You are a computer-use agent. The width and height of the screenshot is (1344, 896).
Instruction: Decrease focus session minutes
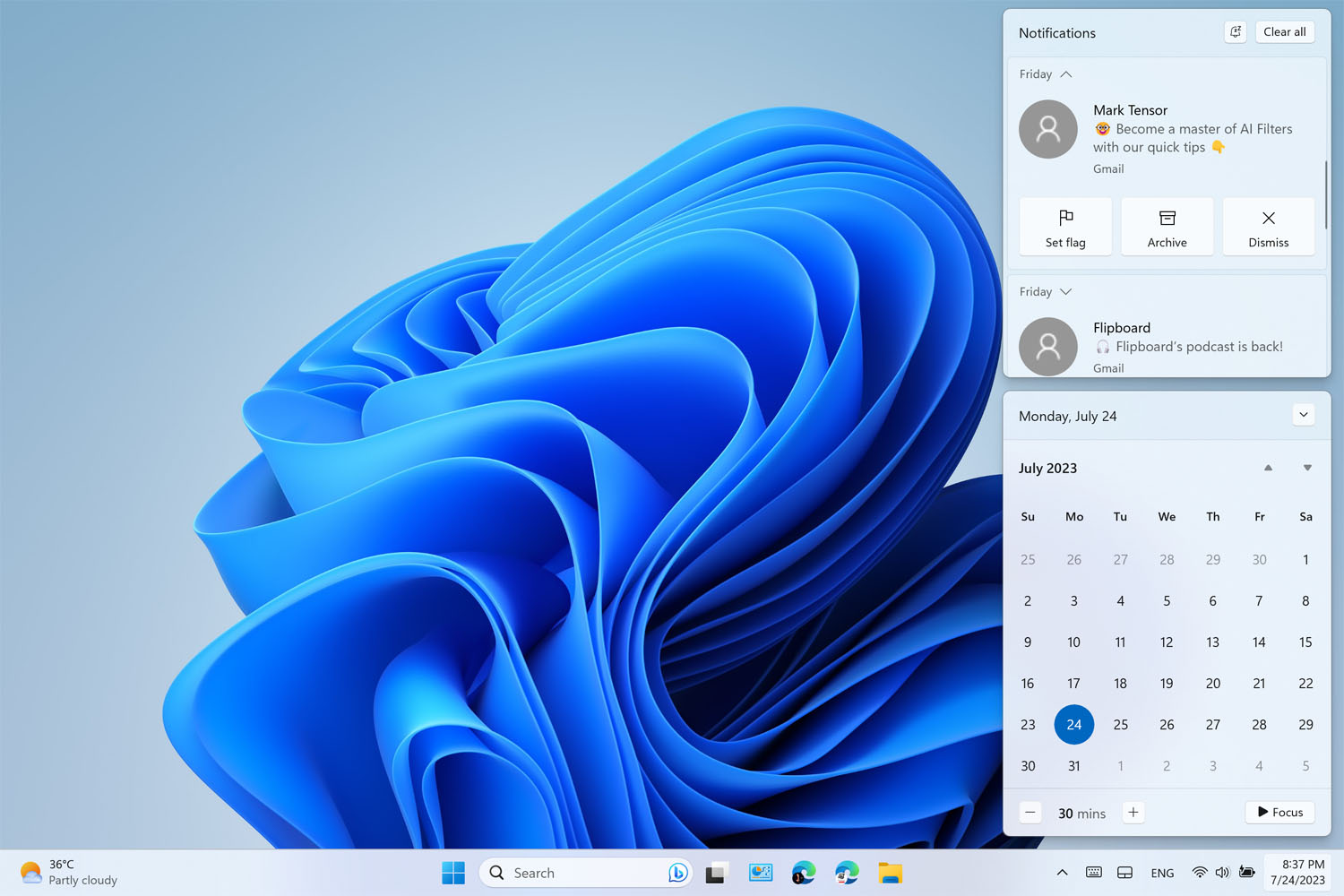pos(1030,813)
